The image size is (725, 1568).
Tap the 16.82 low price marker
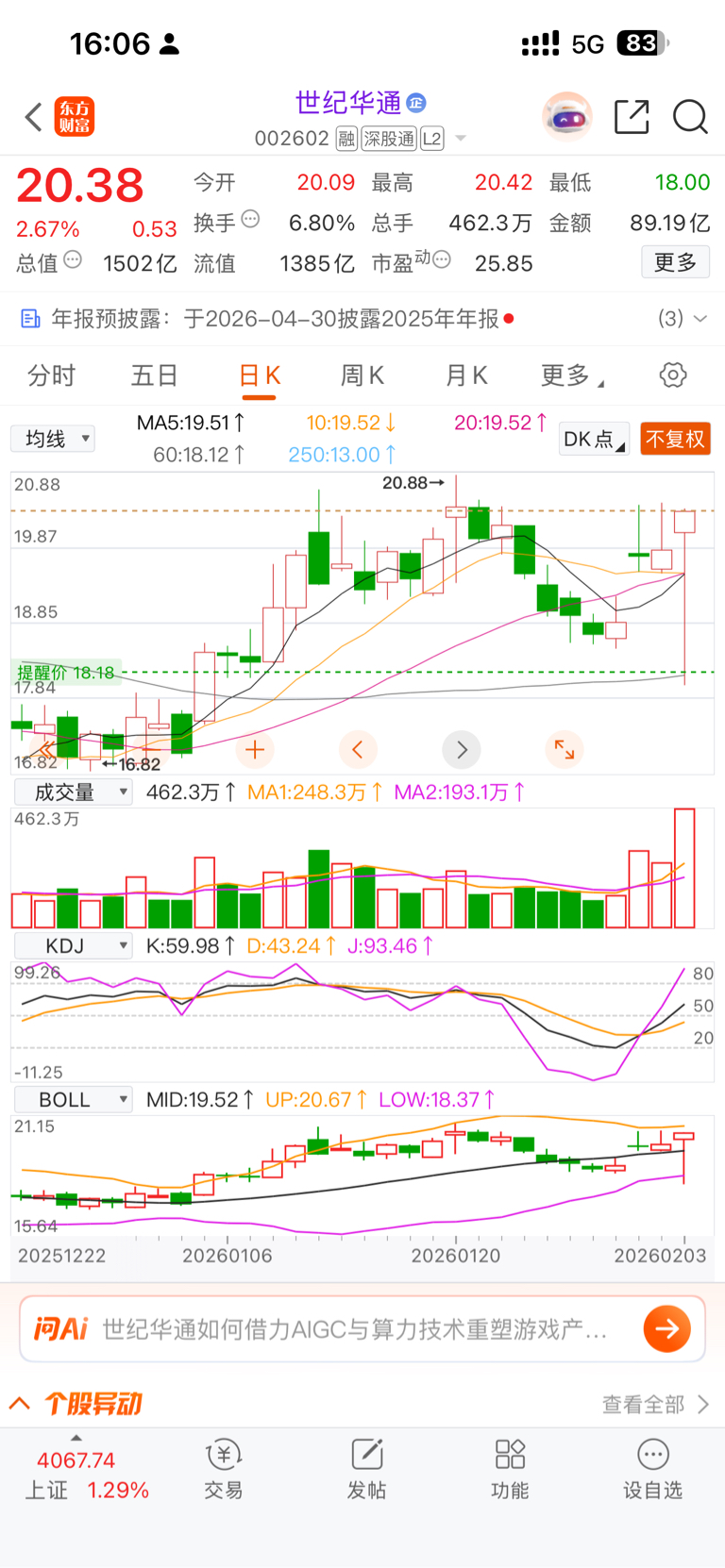[x=131, y=764]
